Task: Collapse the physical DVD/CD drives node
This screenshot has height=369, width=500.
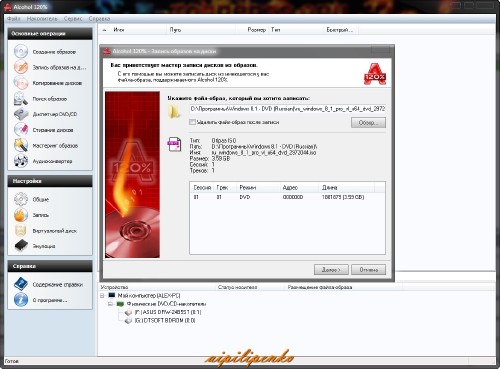Action: point(110,304)
